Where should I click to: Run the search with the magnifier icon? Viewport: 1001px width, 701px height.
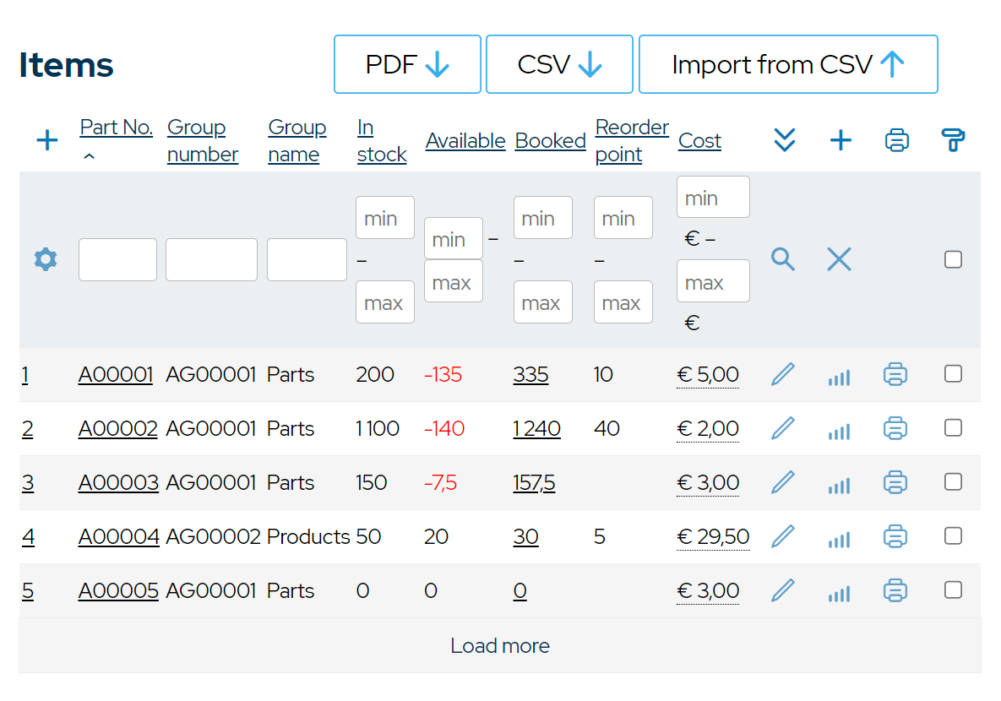coord(783,259)
